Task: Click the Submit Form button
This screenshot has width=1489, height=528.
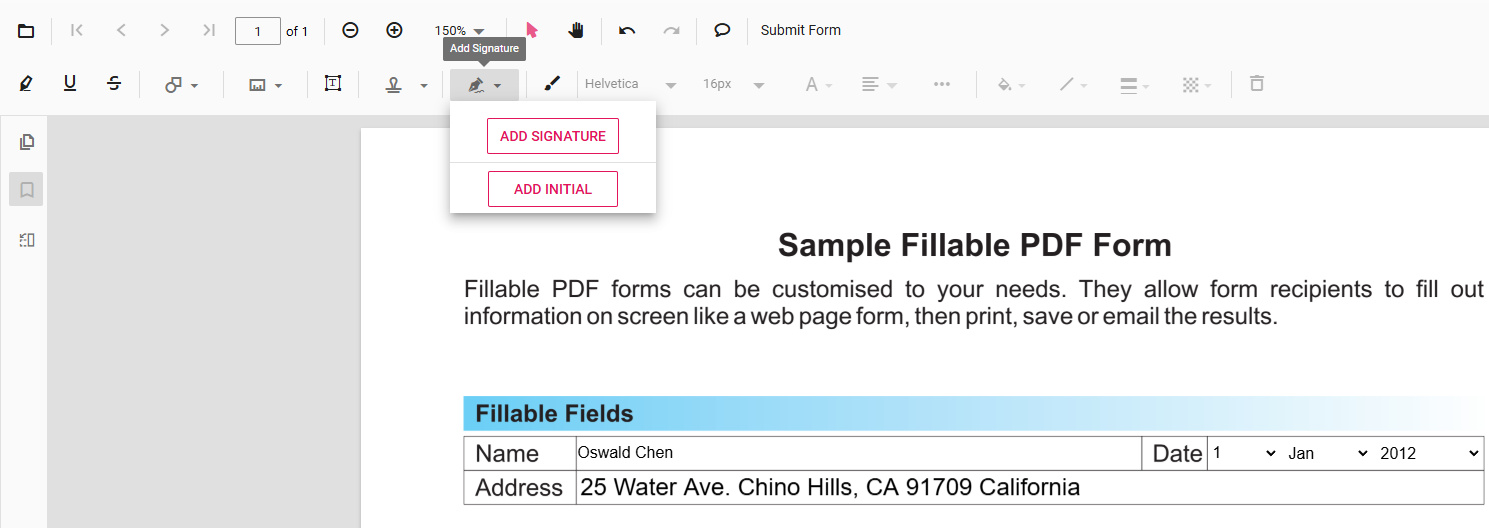Action: (800, 31)
